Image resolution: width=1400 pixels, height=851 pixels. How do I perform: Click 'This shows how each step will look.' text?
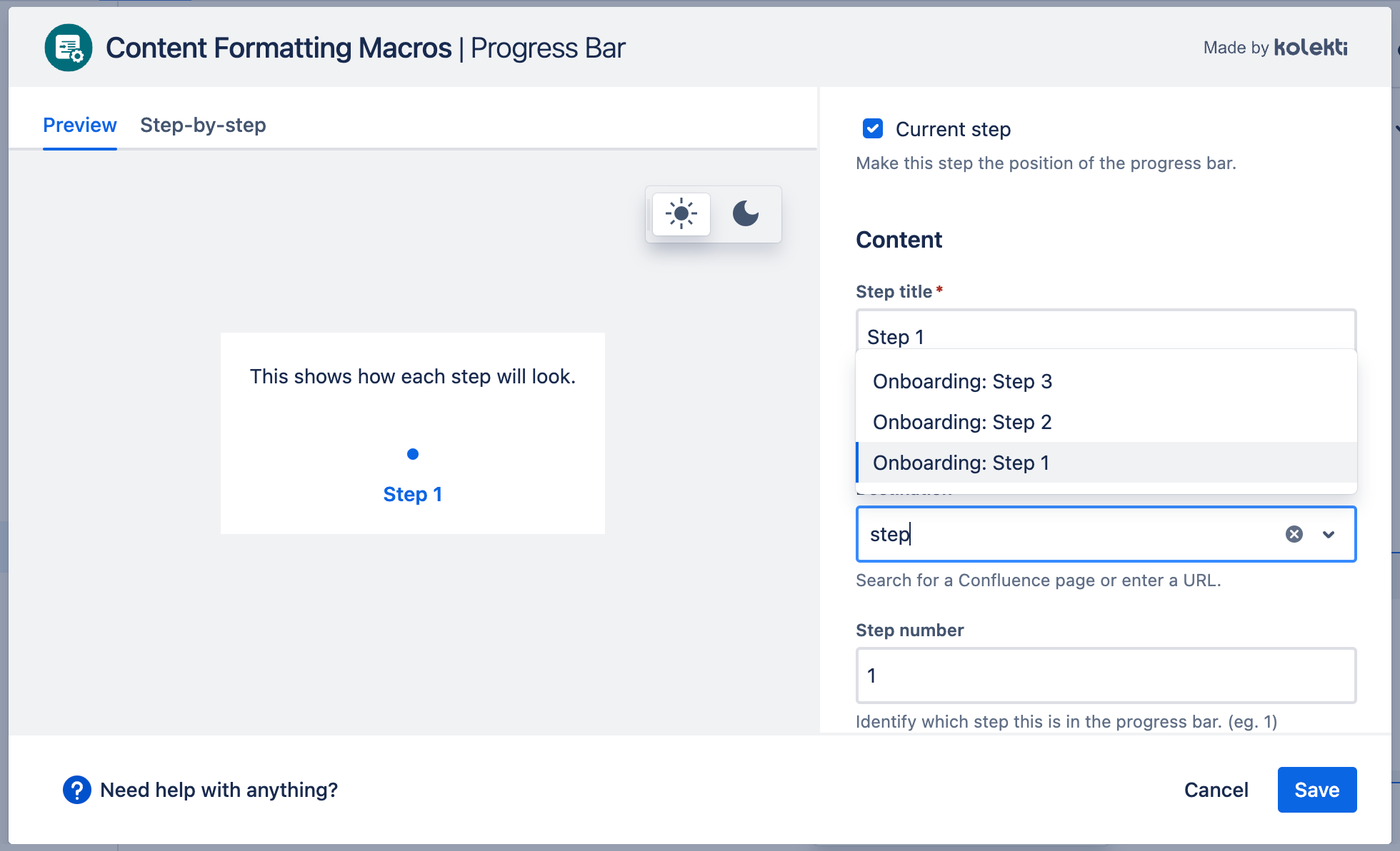[413, 378]
